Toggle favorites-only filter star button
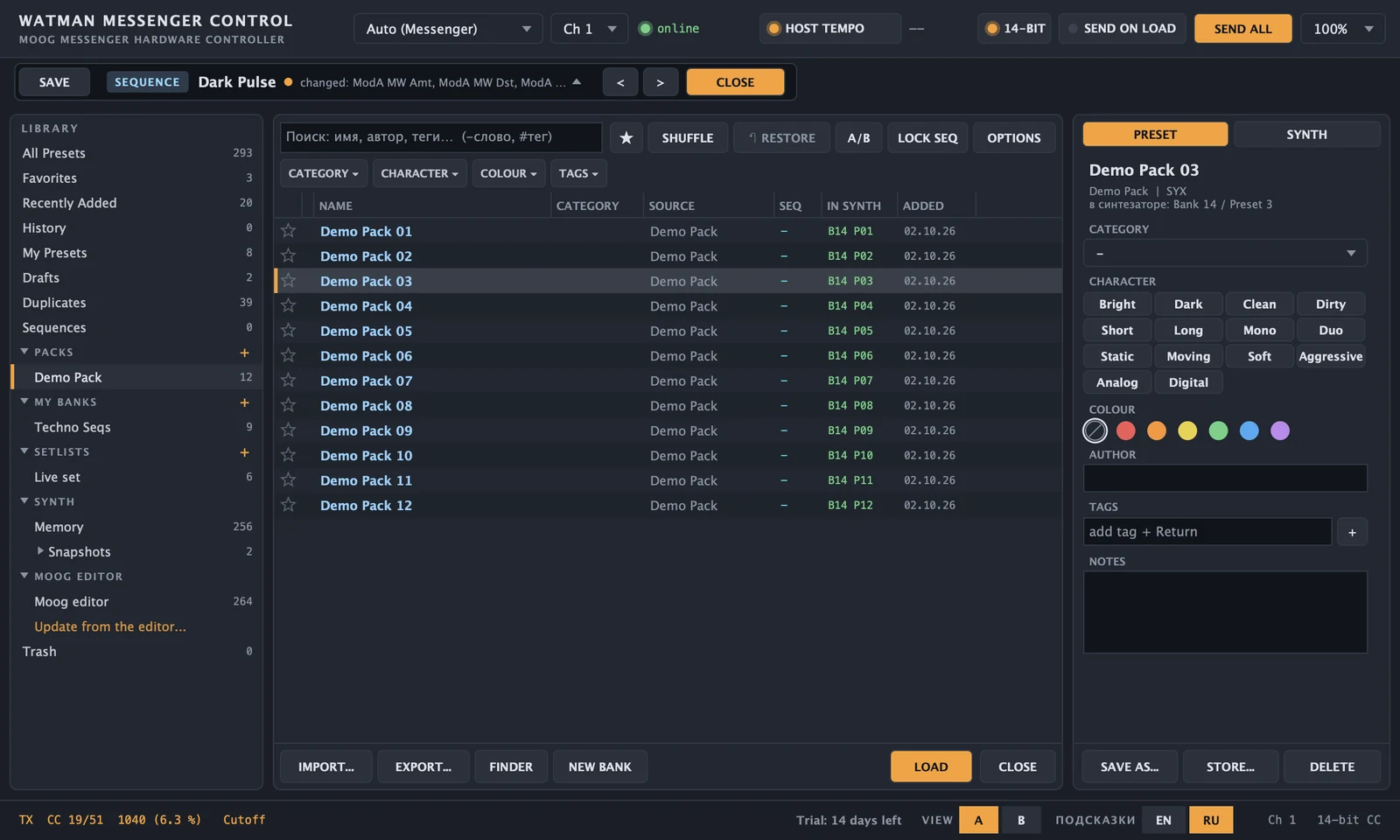The image size is (1400, 840). pos(626,137)
